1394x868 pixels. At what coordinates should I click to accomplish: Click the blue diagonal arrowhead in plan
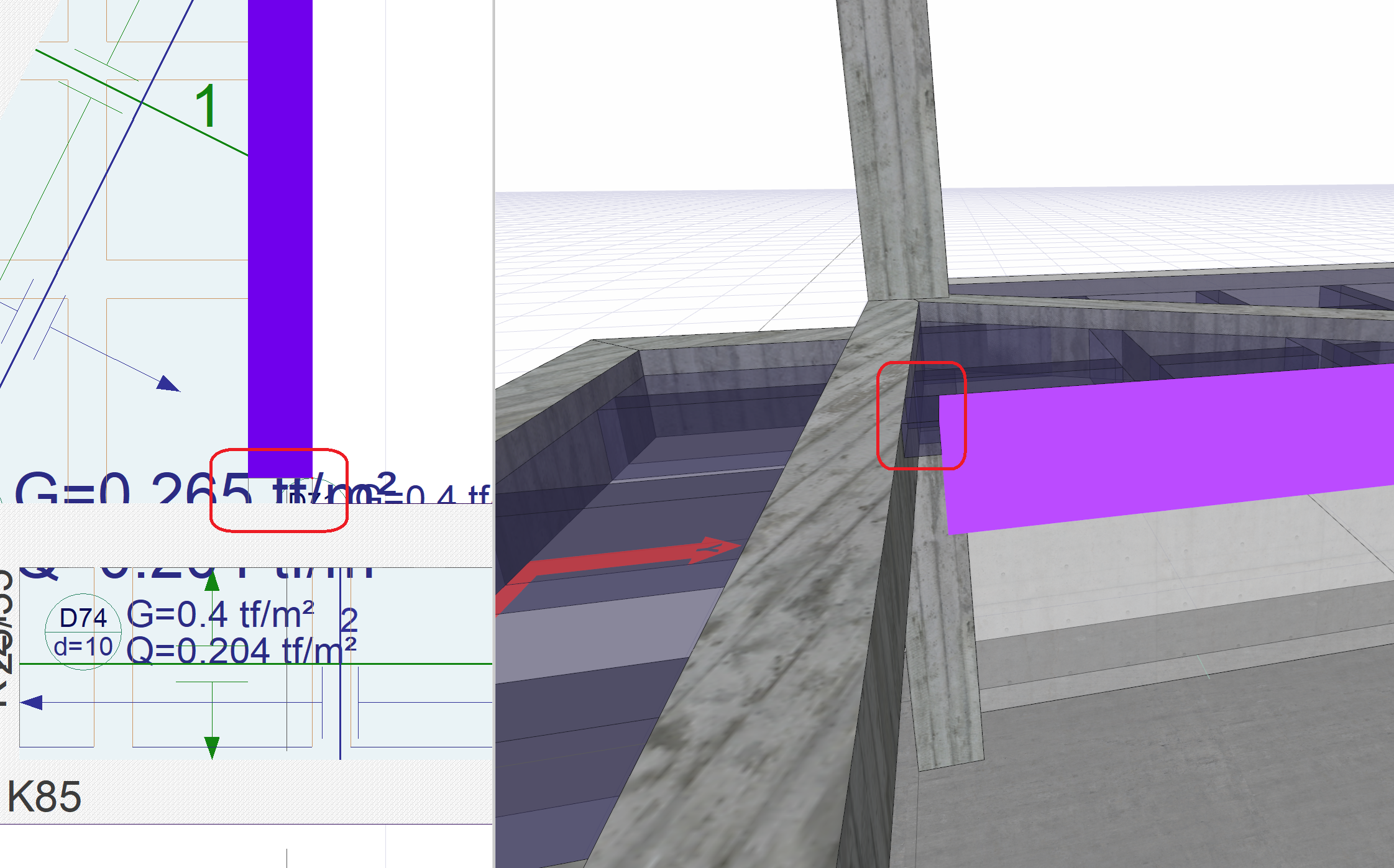tap(168, 384)
